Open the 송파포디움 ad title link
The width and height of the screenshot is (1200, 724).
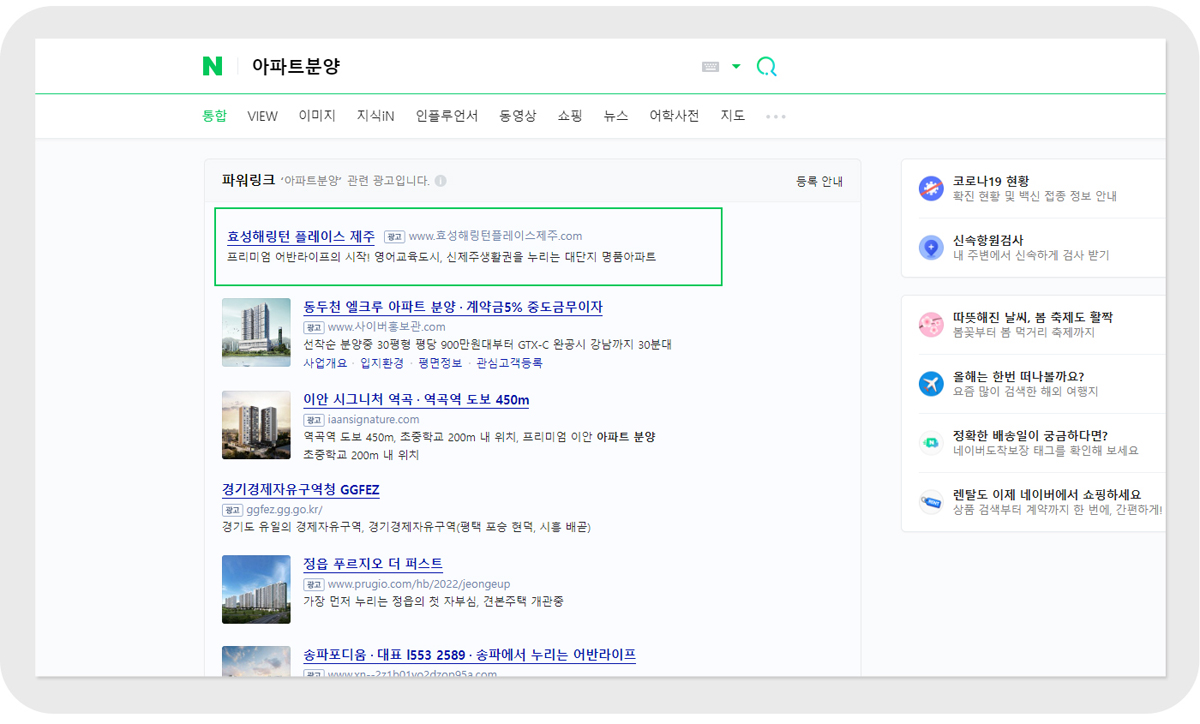pyautogui.click(x=469, y=655)
